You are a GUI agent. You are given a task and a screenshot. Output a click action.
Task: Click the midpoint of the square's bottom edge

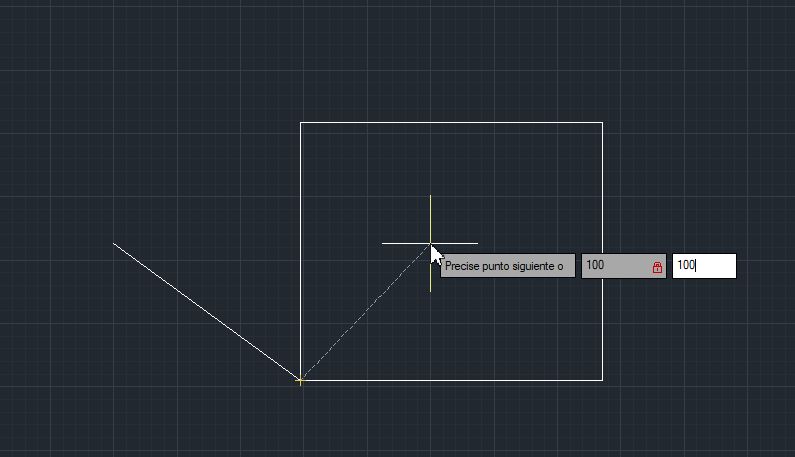(x=451, y=380)
